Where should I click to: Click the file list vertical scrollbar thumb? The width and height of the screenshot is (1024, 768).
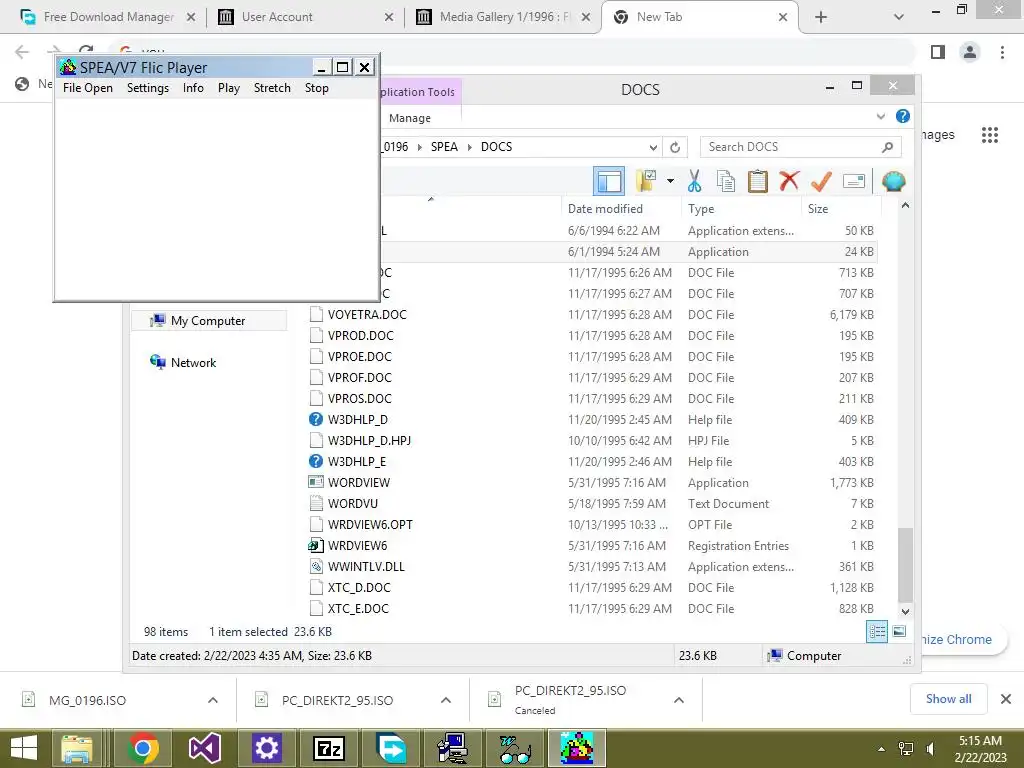click(x=905, y=566)
